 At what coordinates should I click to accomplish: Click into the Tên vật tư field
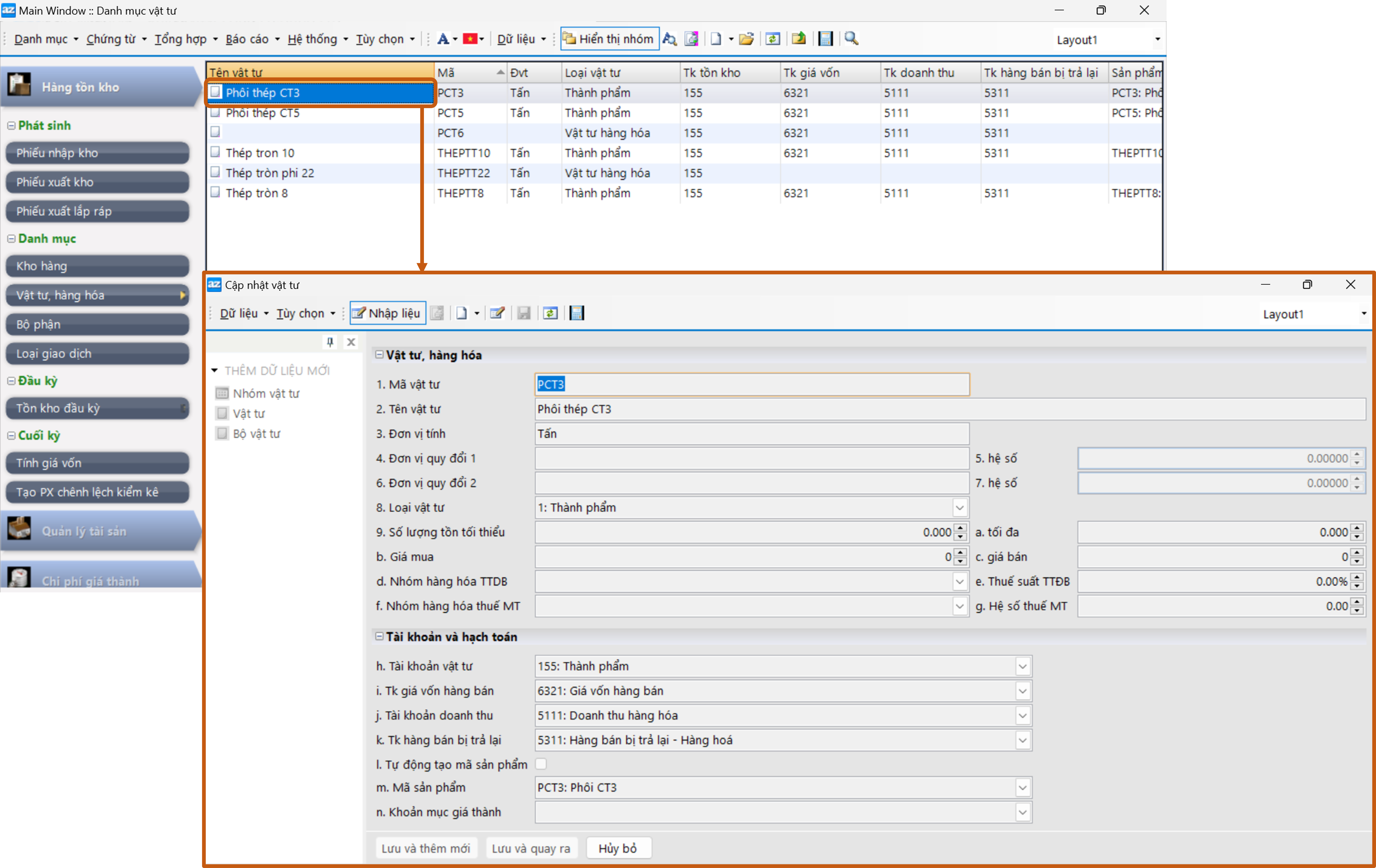(949, 409)
